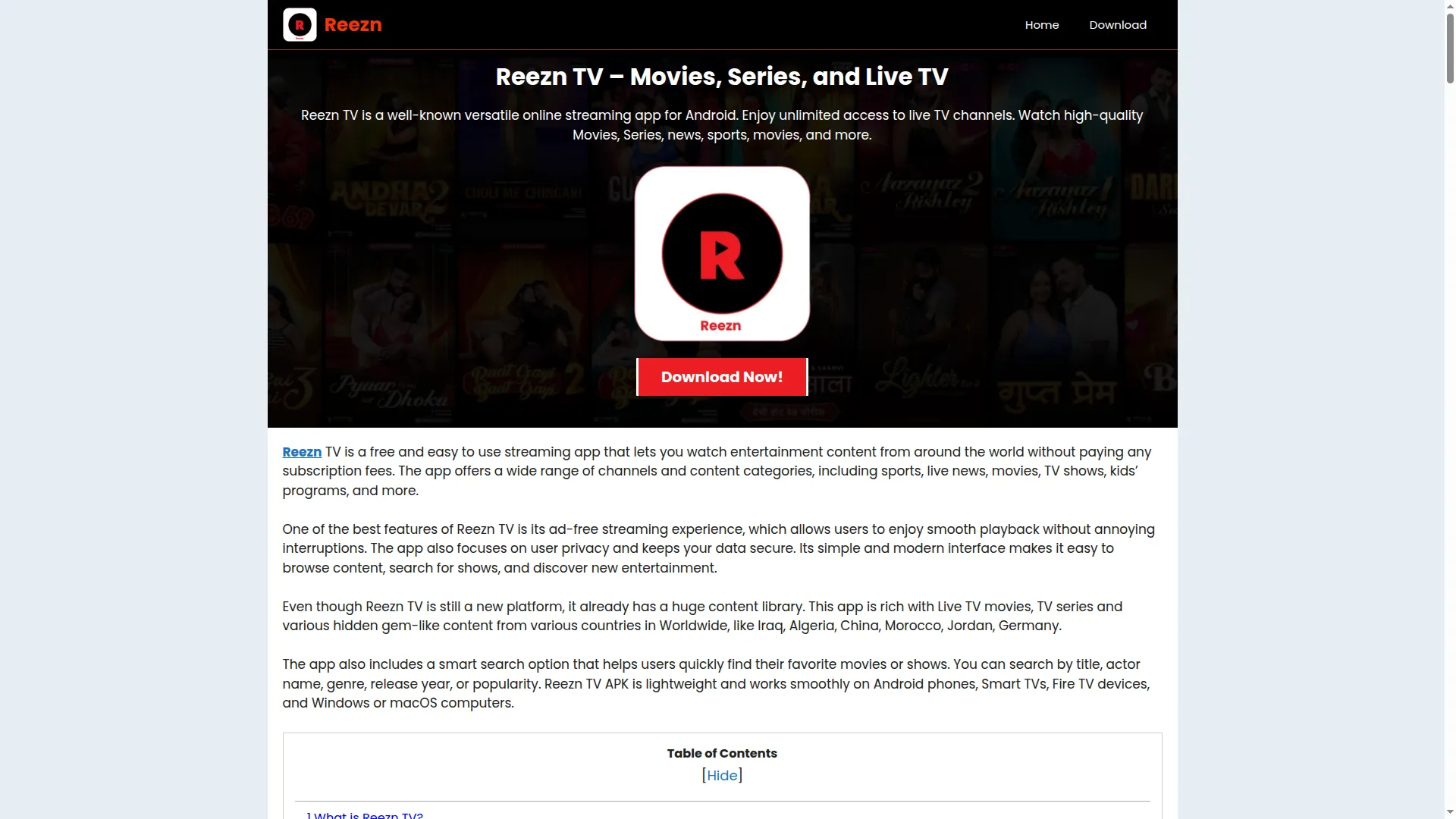Follow the Reezn hyperlink in first paragraph
This screenshot has width=1456, height=819.
[x=302, y=452]
